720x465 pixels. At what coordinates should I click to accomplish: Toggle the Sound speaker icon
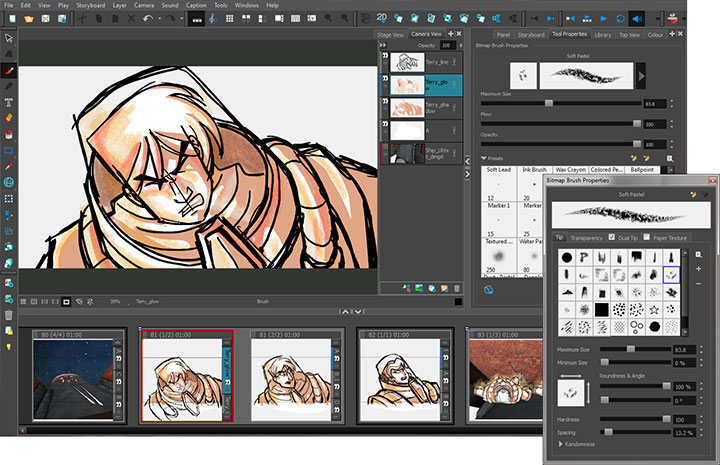pyautogui.click(x=636, y=18)
